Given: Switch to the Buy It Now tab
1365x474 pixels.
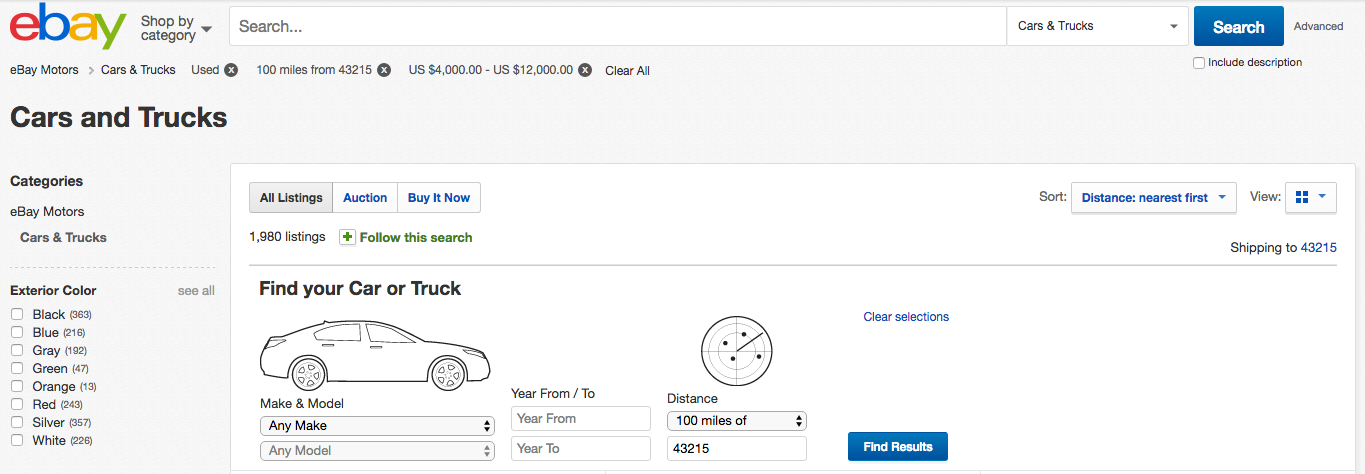Looking at the screenshot, I should click(x=439, y=198).
